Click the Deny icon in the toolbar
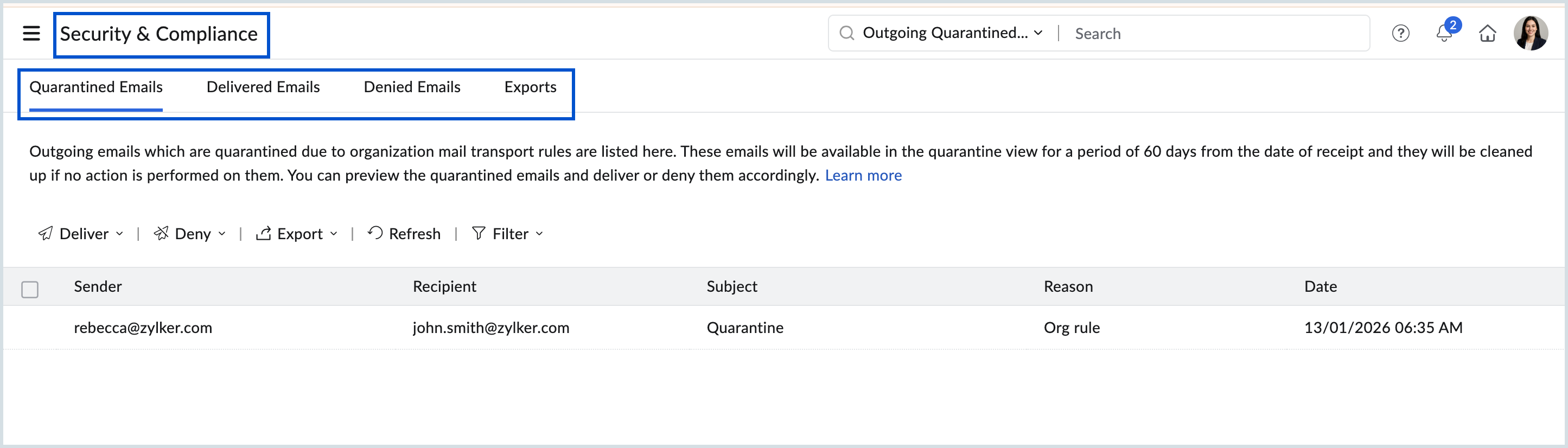The image size is (1568, 448). tap(161, 233)
